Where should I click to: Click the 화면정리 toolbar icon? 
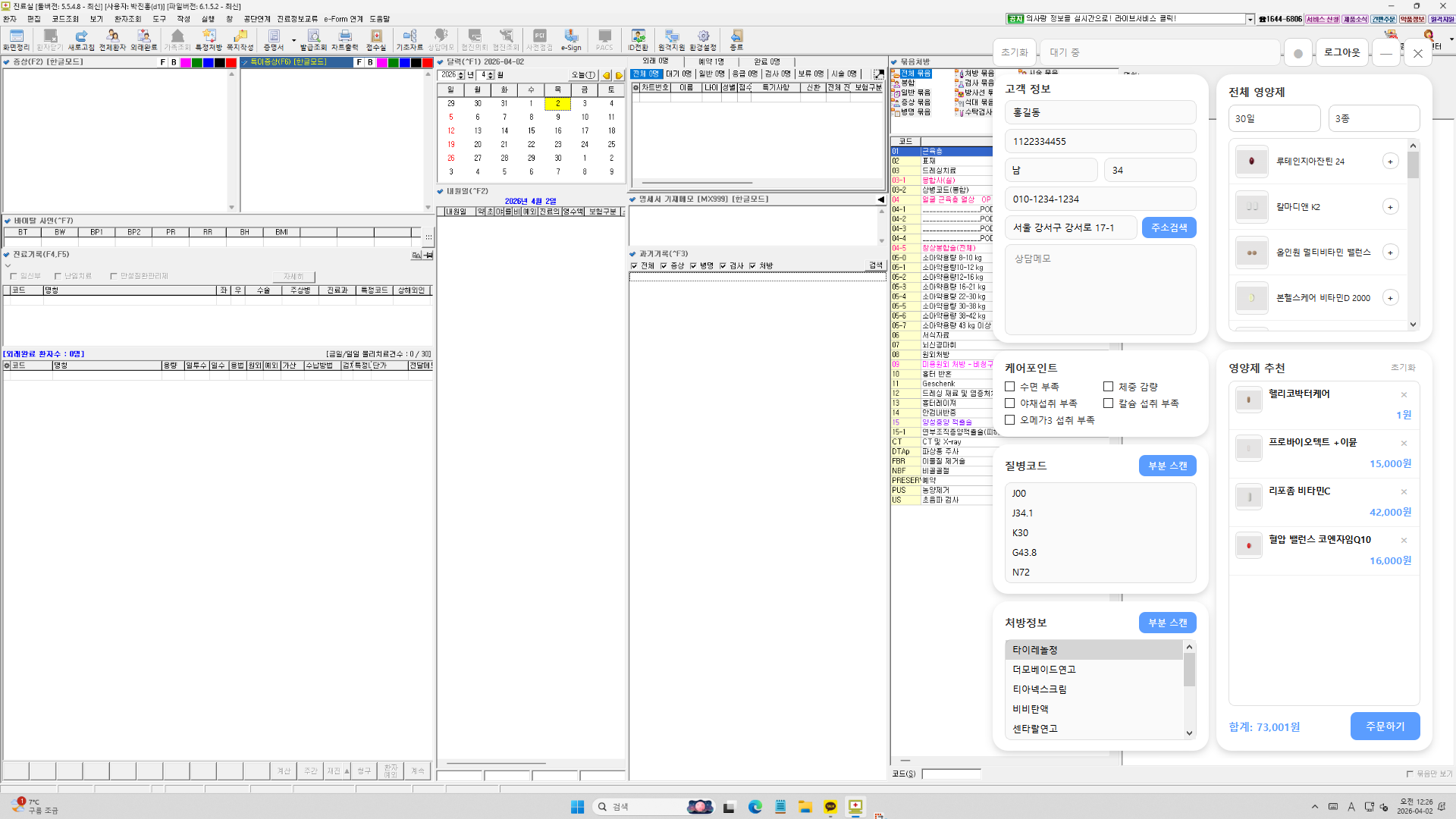point(16,40)
